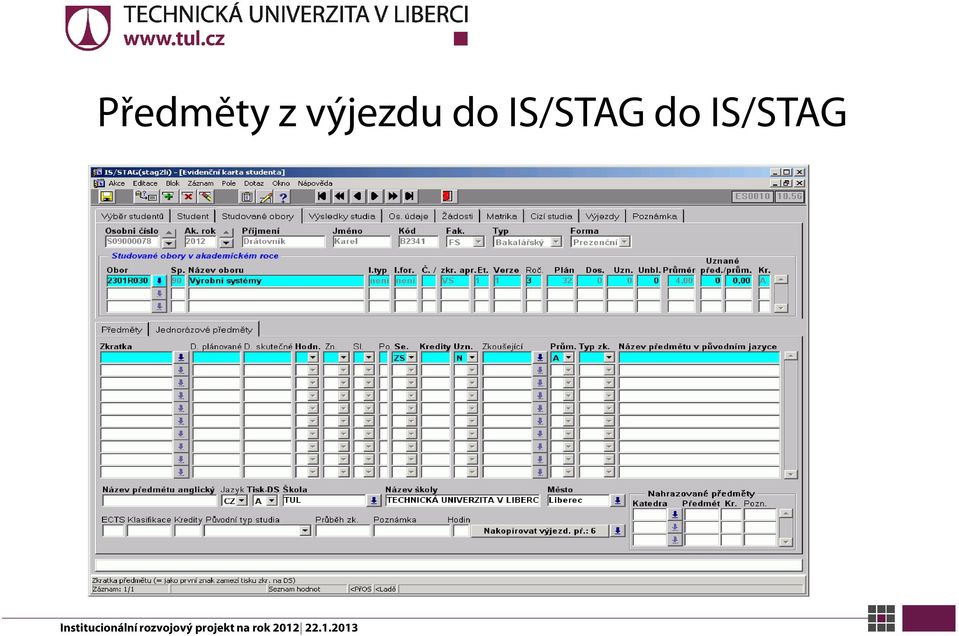Expand the Původní typ studia dropdown
This screenshot has height=636, width=959.
(305, 531)
